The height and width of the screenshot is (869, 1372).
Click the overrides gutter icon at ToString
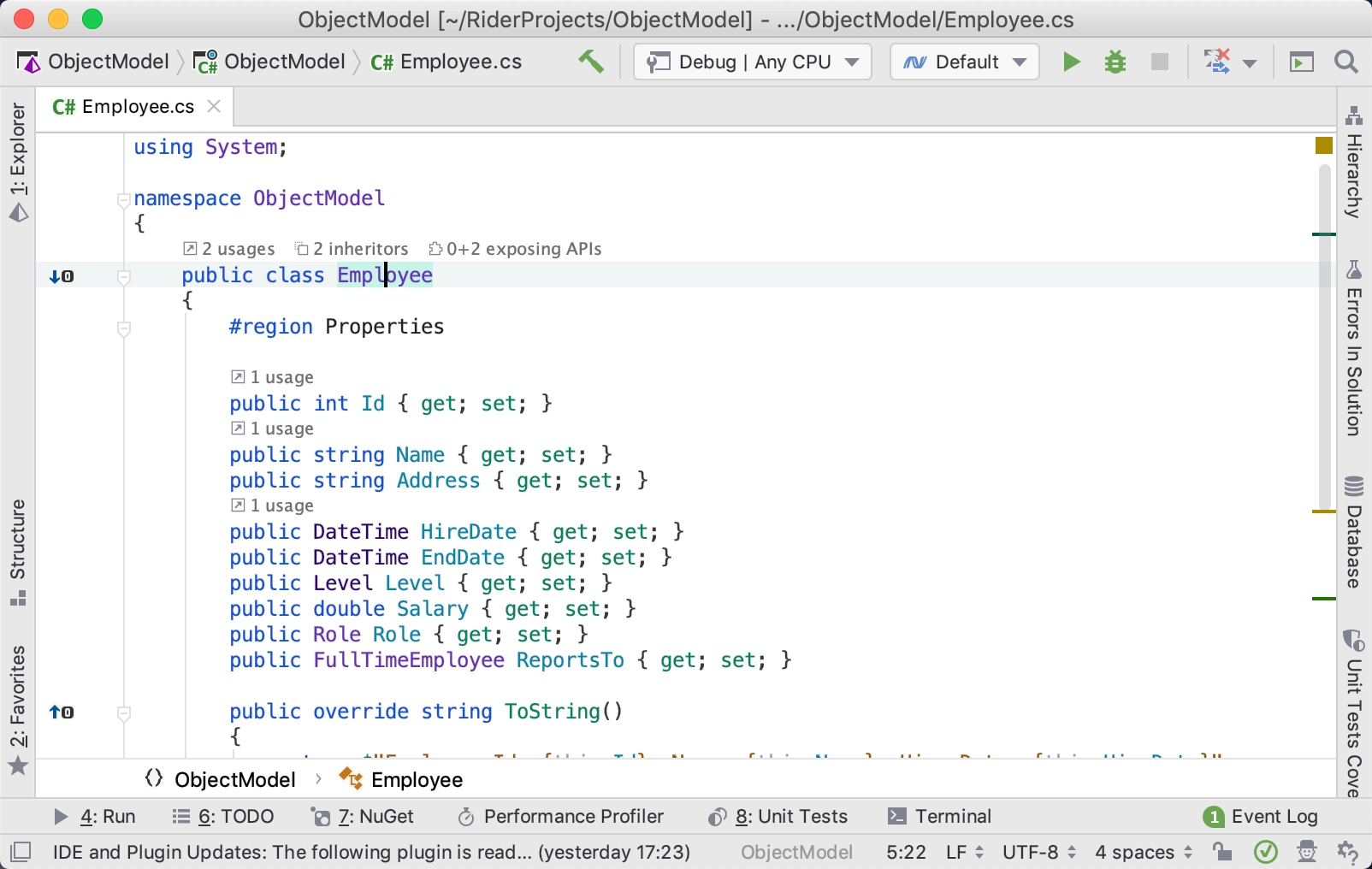coord(62,712)
